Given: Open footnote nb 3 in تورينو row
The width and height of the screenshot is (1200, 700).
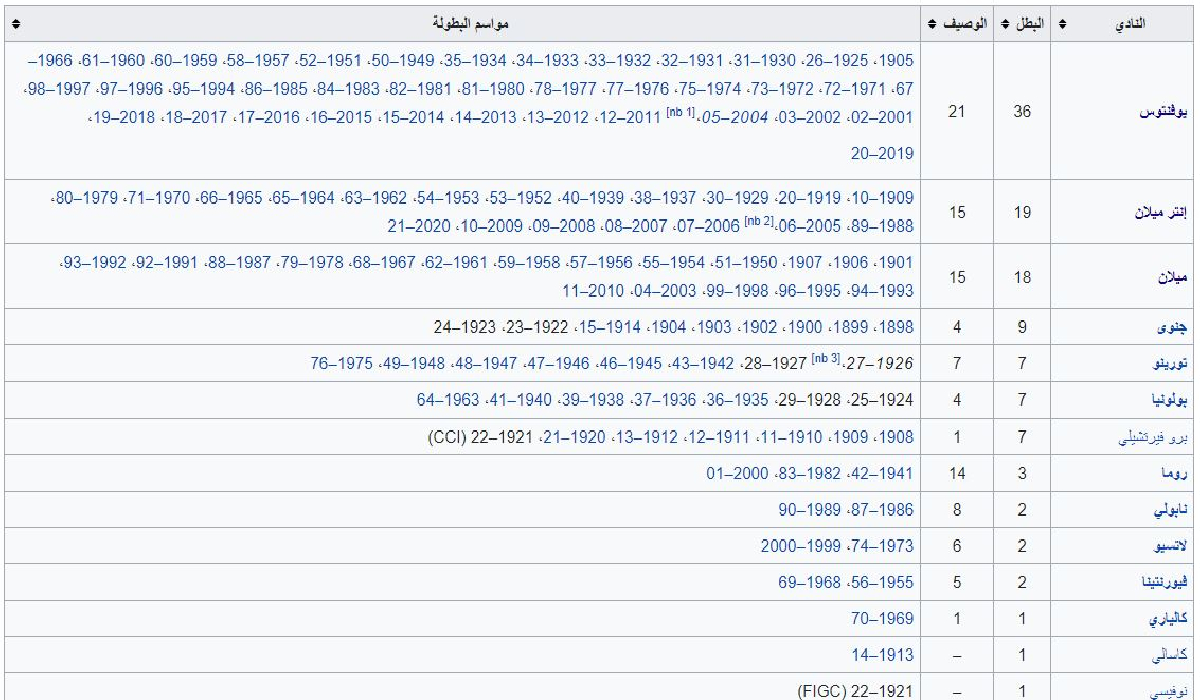Looking at the screenshot, I should 827,358.
